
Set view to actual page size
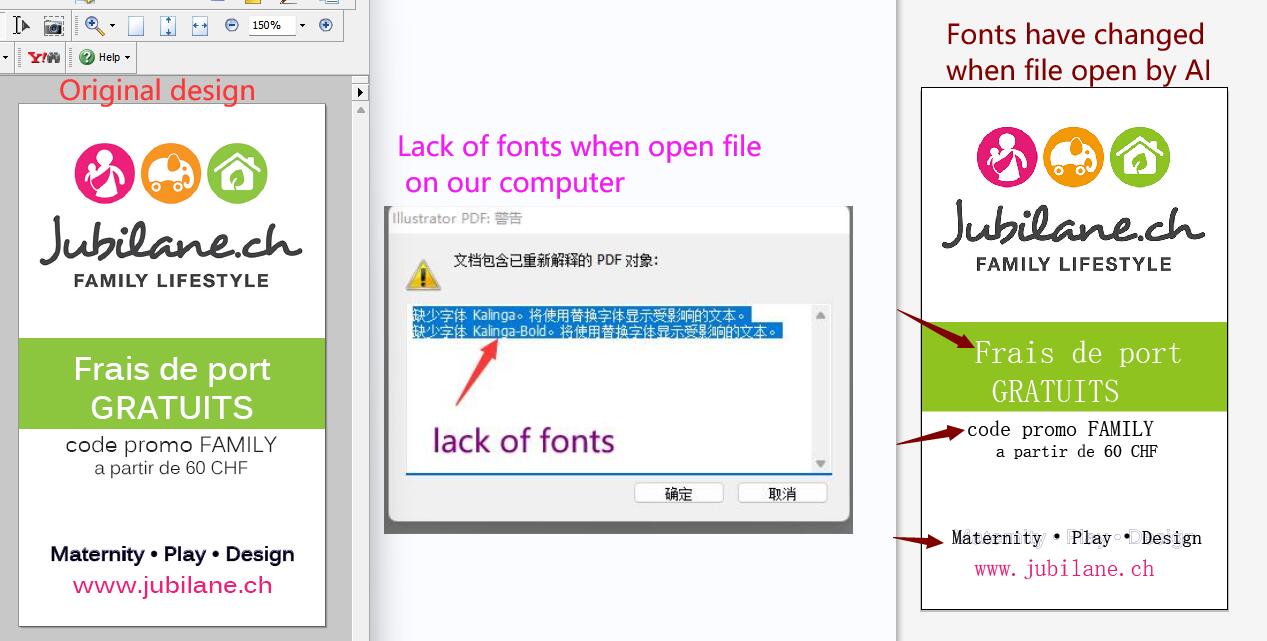pyautogui.click(x=136, y=25)
